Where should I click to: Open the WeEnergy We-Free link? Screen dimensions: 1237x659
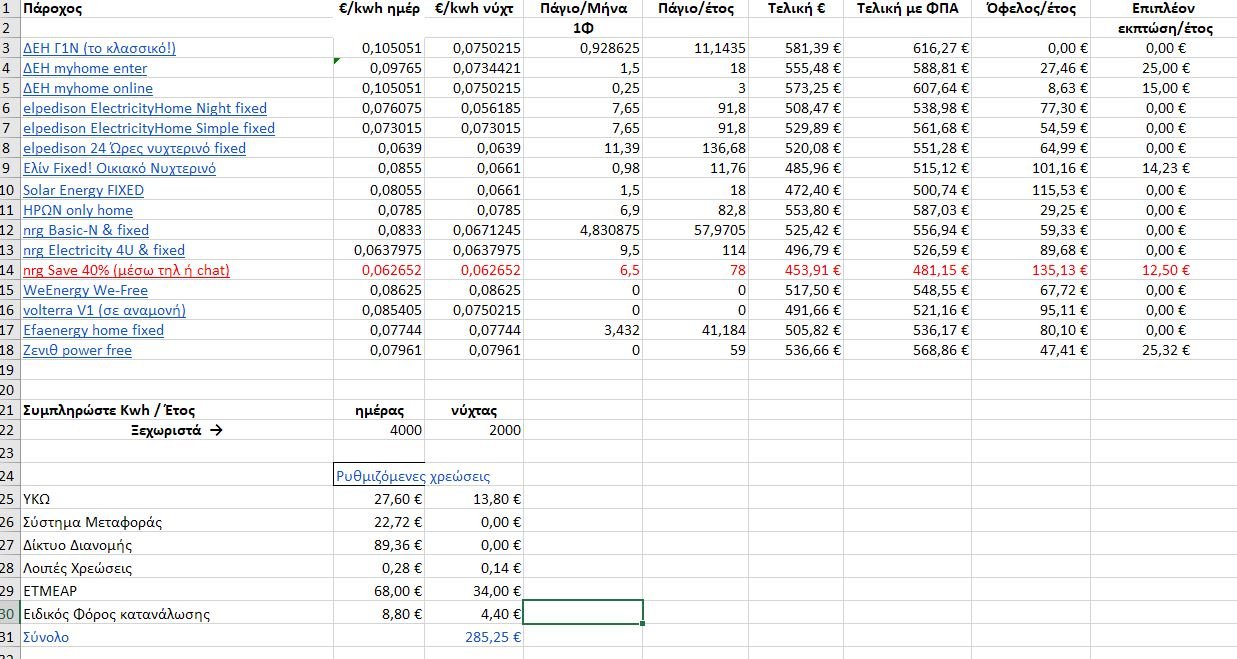coord(85,290)
